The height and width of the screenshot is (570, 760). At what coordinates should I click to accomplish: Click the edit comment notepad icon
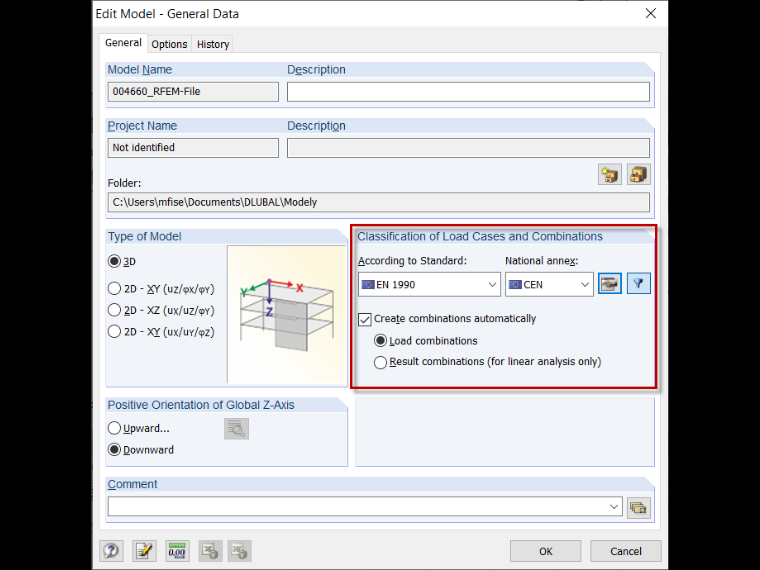tap(144, 551)
